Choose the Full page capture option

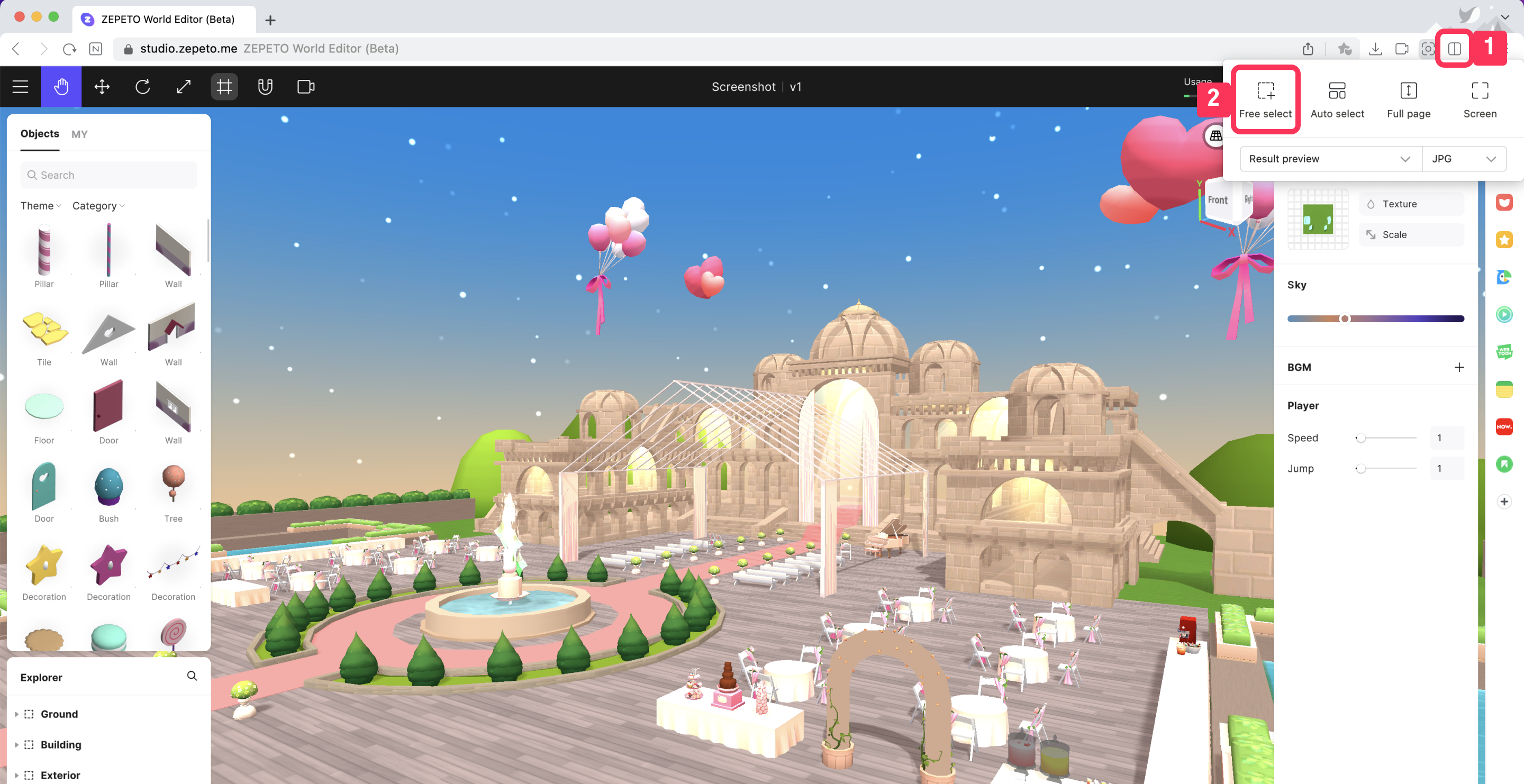[x=1408, y=100]
